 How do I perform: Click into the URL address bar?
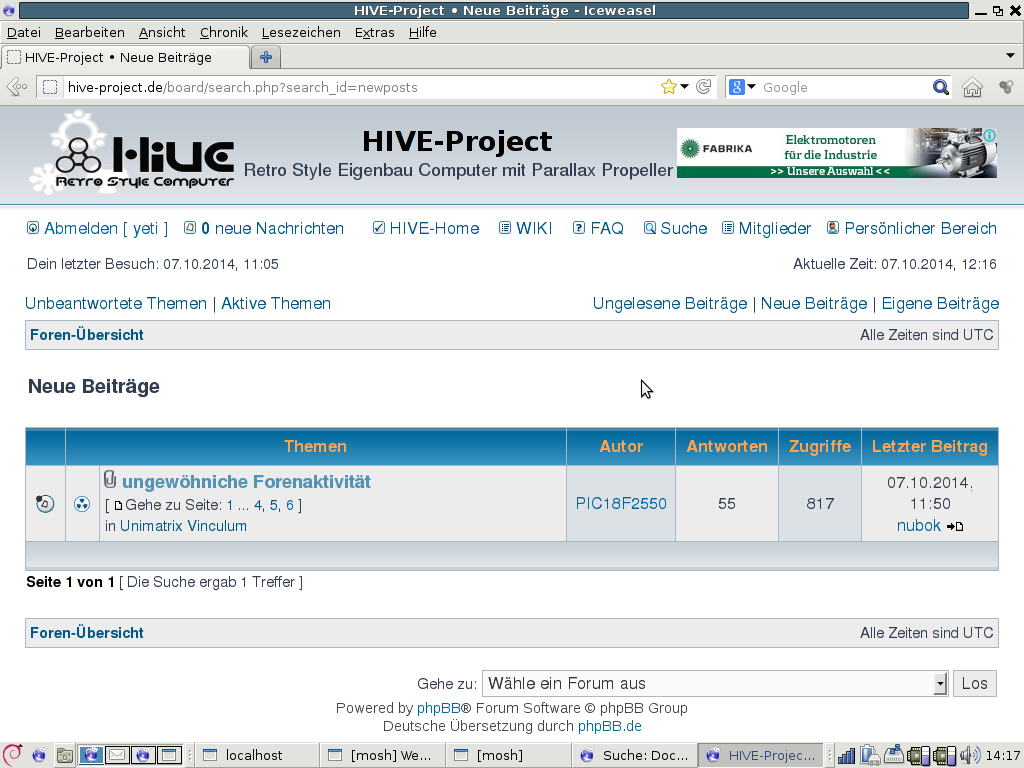(350, 87)
